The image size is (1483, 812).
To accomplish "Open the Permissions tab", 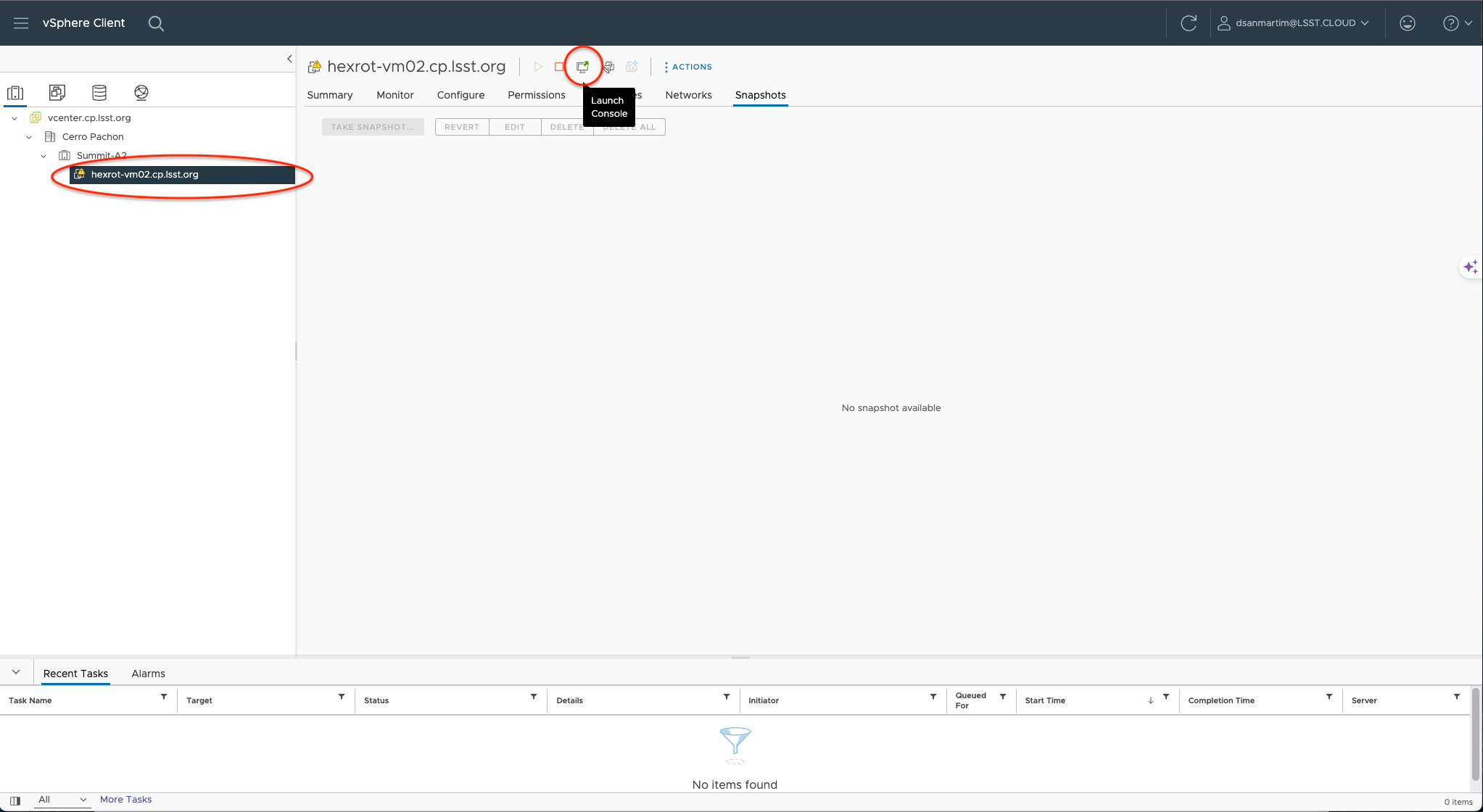I will click(537, 95).
